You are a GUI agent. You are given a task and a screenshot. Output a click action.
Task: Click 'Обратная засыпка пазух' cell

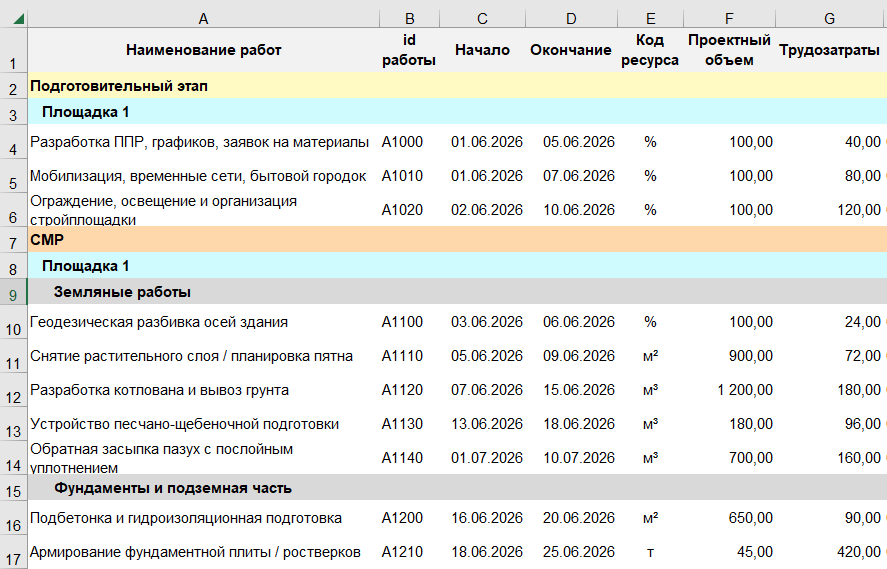[204, 458]
